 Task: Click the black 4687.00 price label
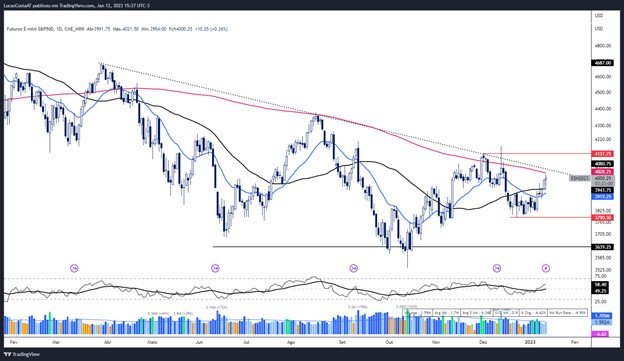[603, 63]
